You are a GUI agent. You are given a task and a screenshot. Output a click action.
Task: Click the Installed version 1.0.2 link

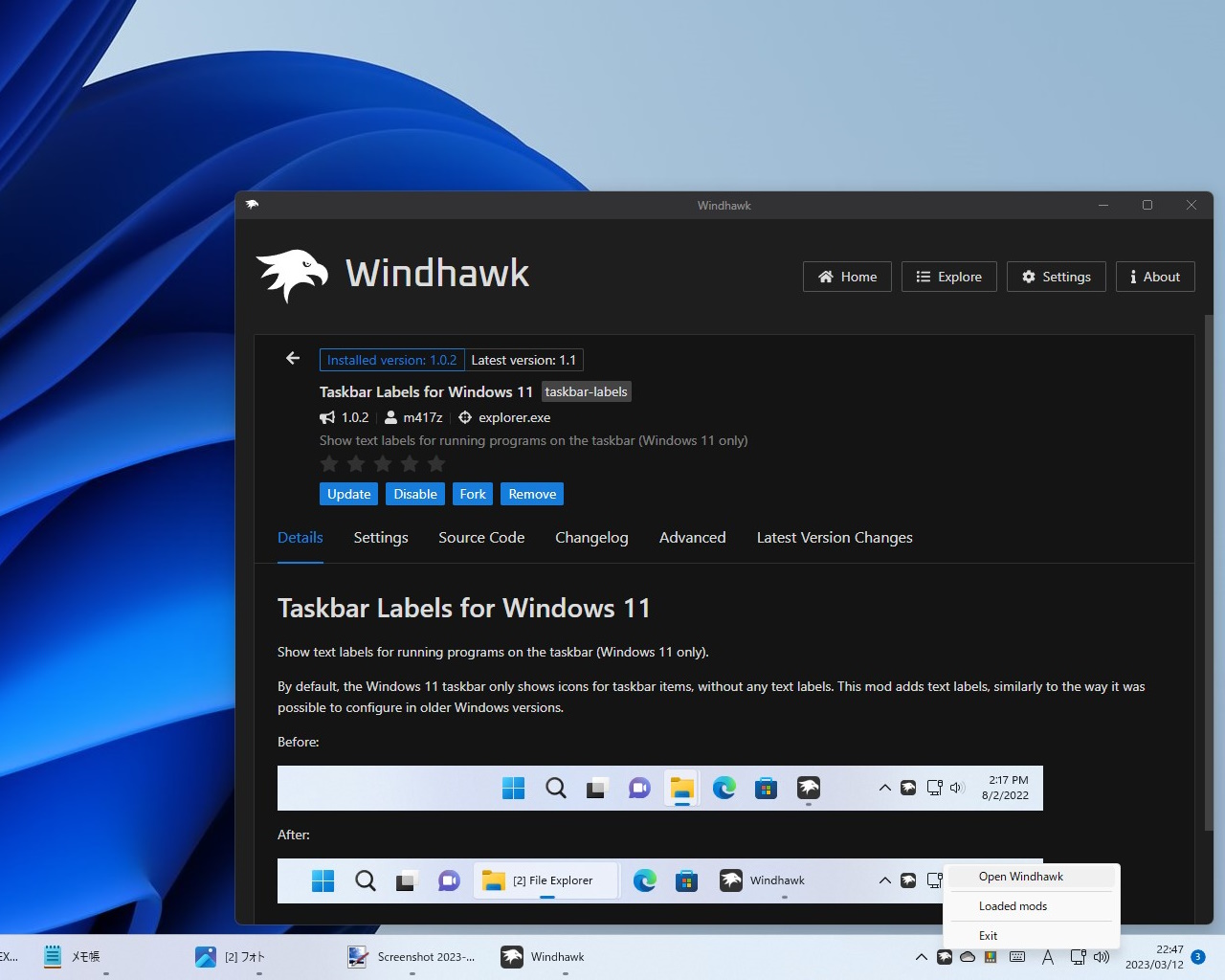click(x=391, y=360)
